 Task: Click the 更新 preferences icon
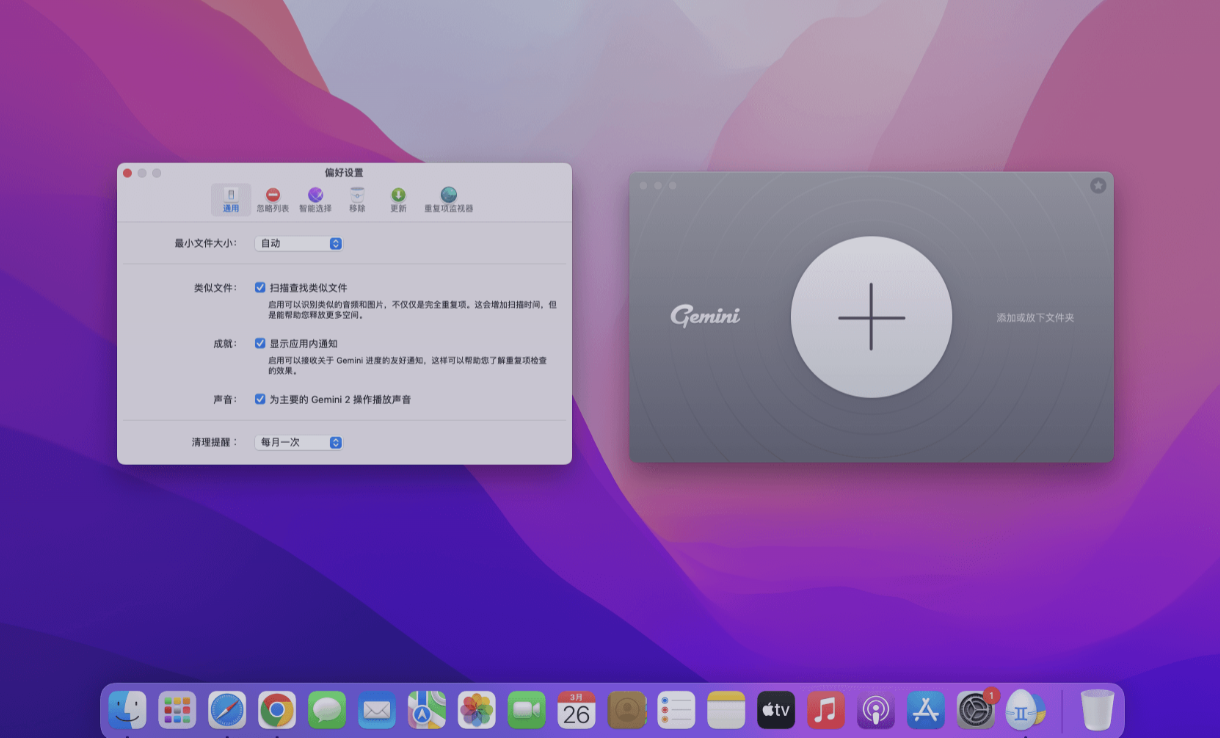pos(399,197)
